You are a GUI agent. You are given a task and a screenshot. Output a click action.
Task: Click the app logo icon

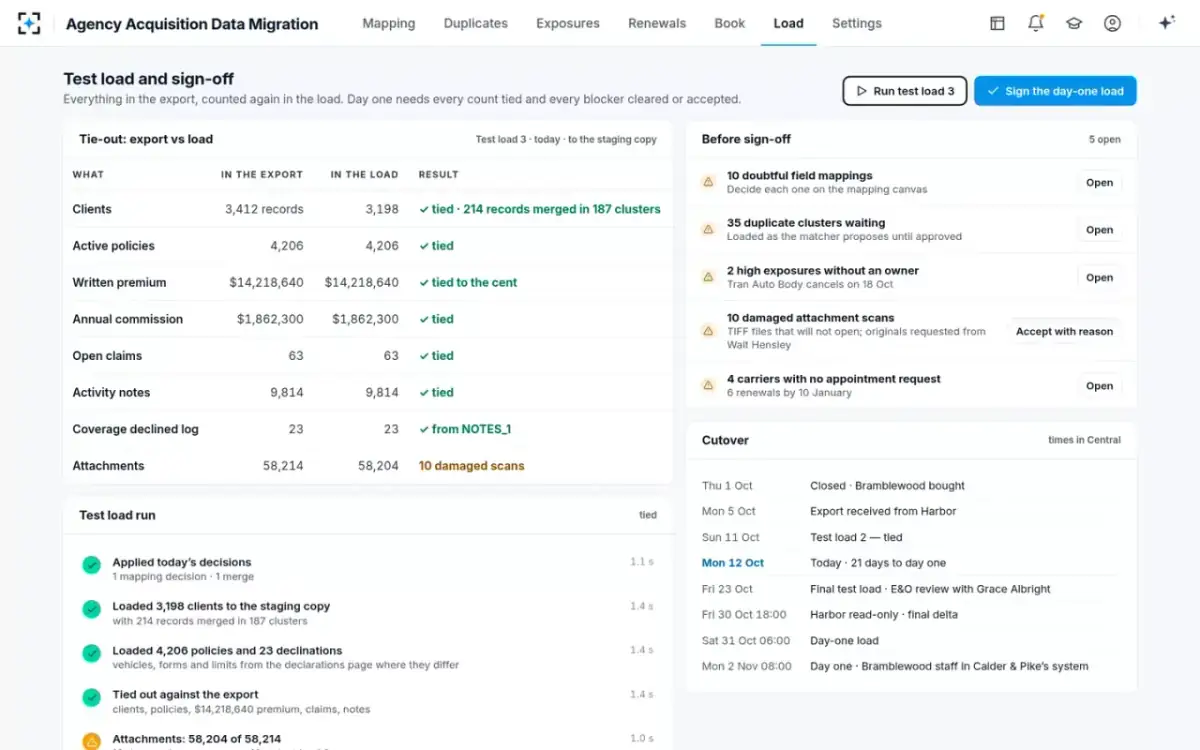pos(29,23)
